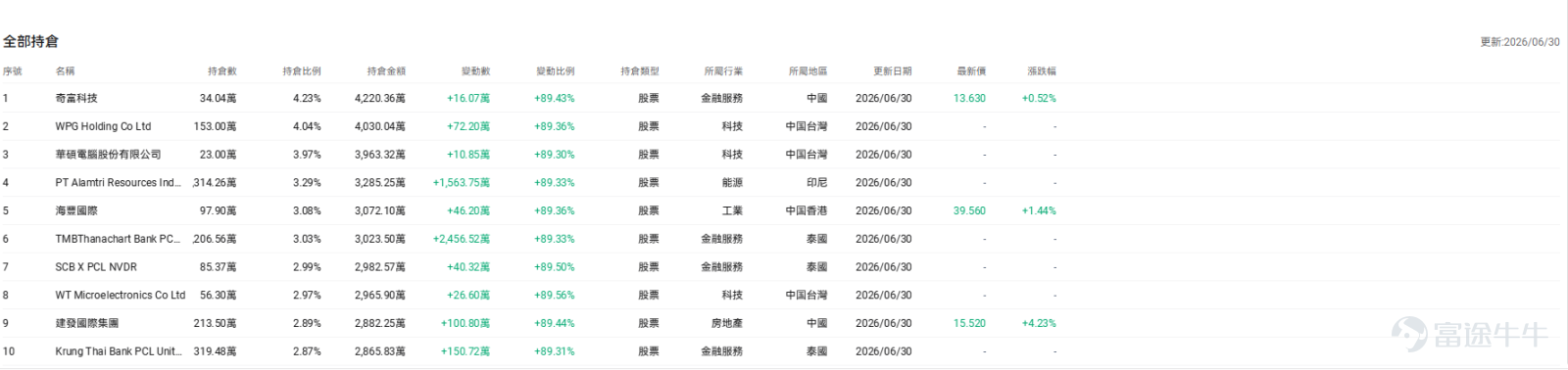Click the 所屬地區 column header

808,70
